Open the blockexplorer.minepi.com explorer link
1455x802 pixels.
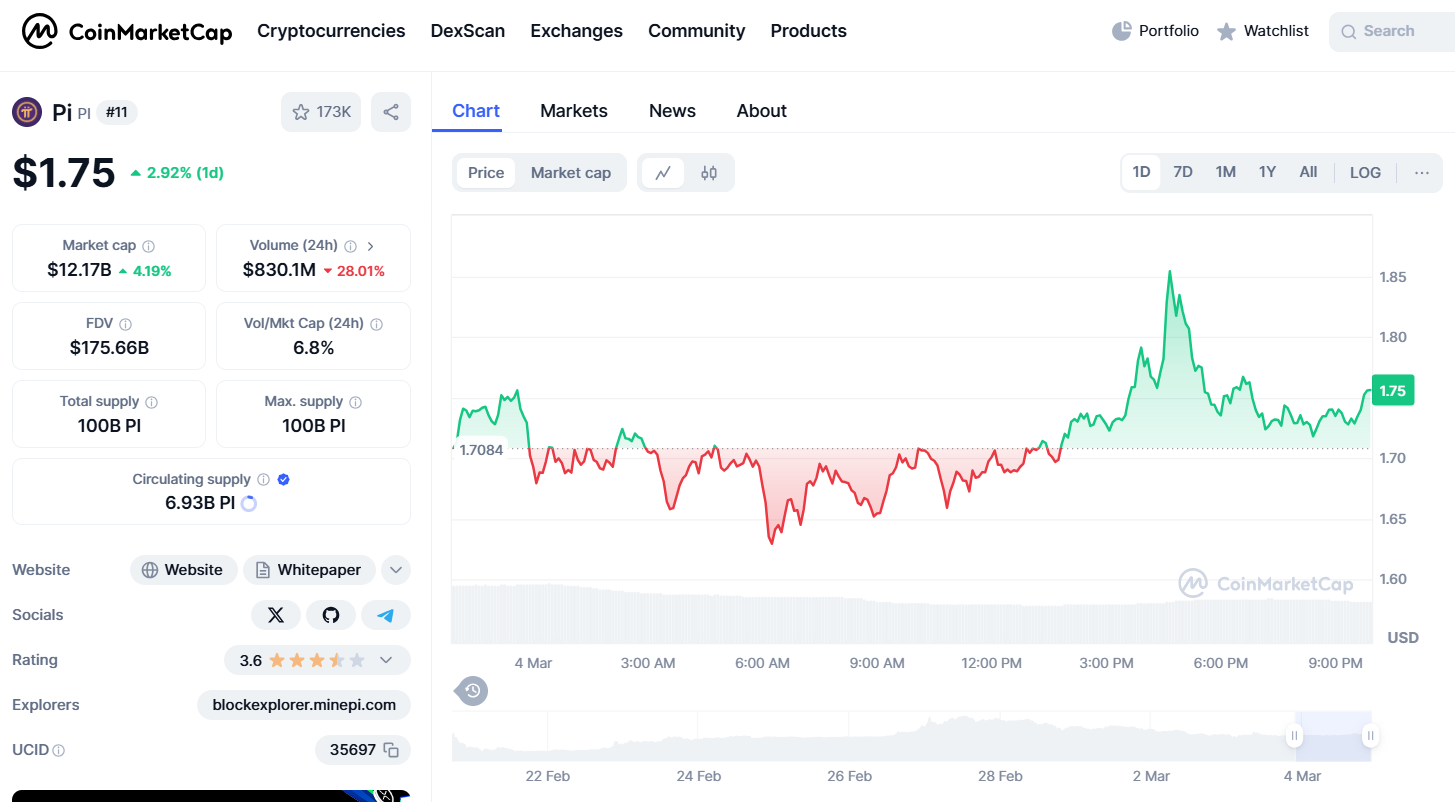pyautogui.click(x=304, y=705)
